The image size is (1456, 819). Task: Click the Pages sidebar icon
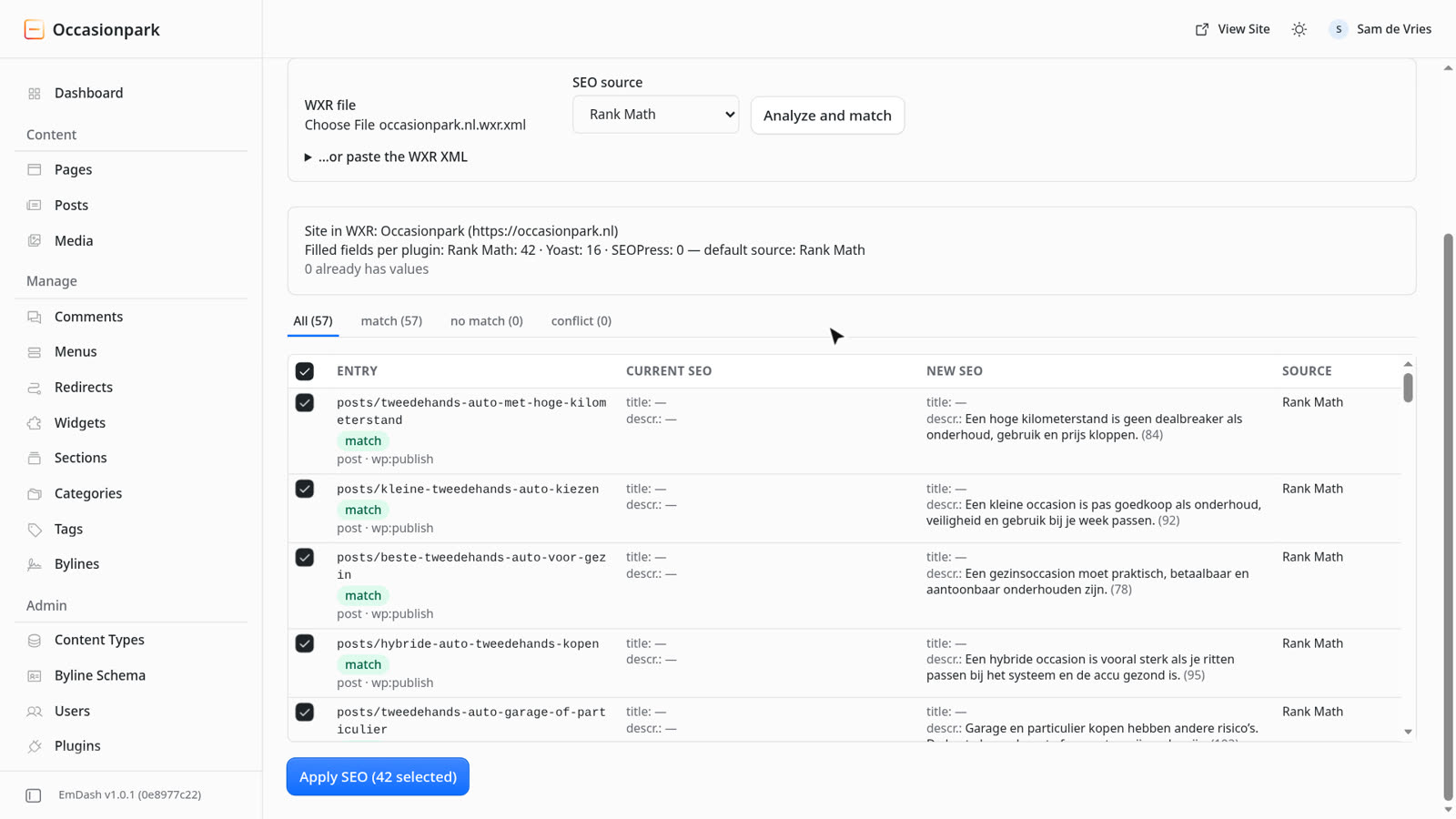[x=35, y=169]
